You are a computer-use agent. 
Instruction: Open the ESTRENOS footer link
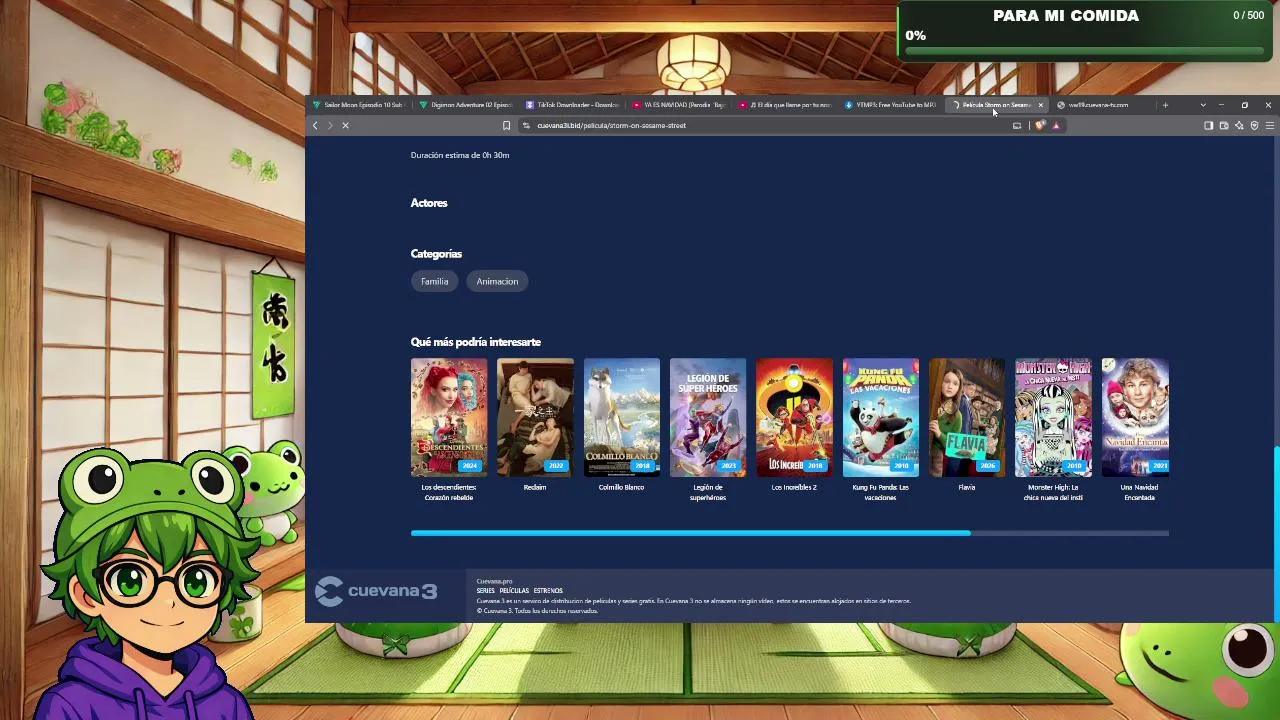coord(548,591)
